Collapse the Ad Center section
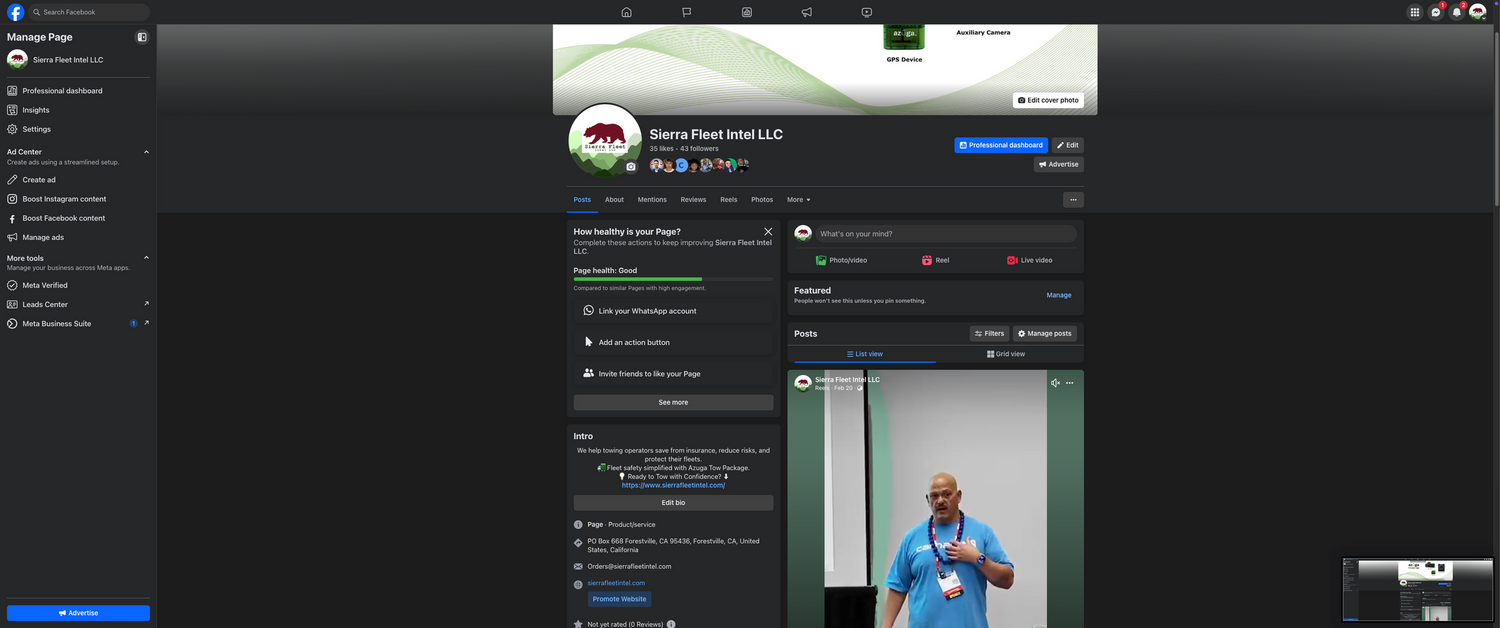Screen dimensions: 1500x628 point(146,152)
